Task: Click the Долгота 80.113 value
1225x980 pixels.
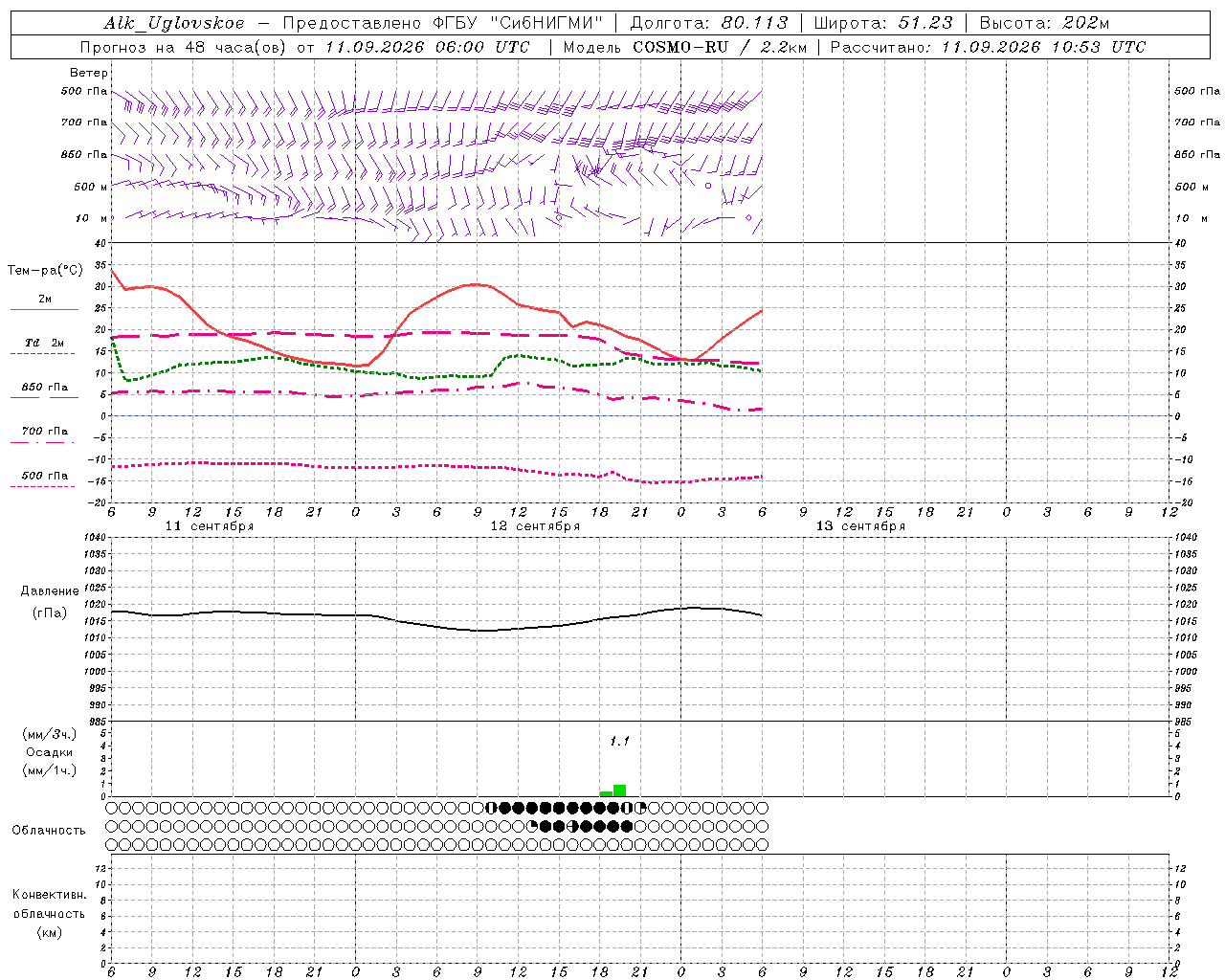Action: [755, 24]
